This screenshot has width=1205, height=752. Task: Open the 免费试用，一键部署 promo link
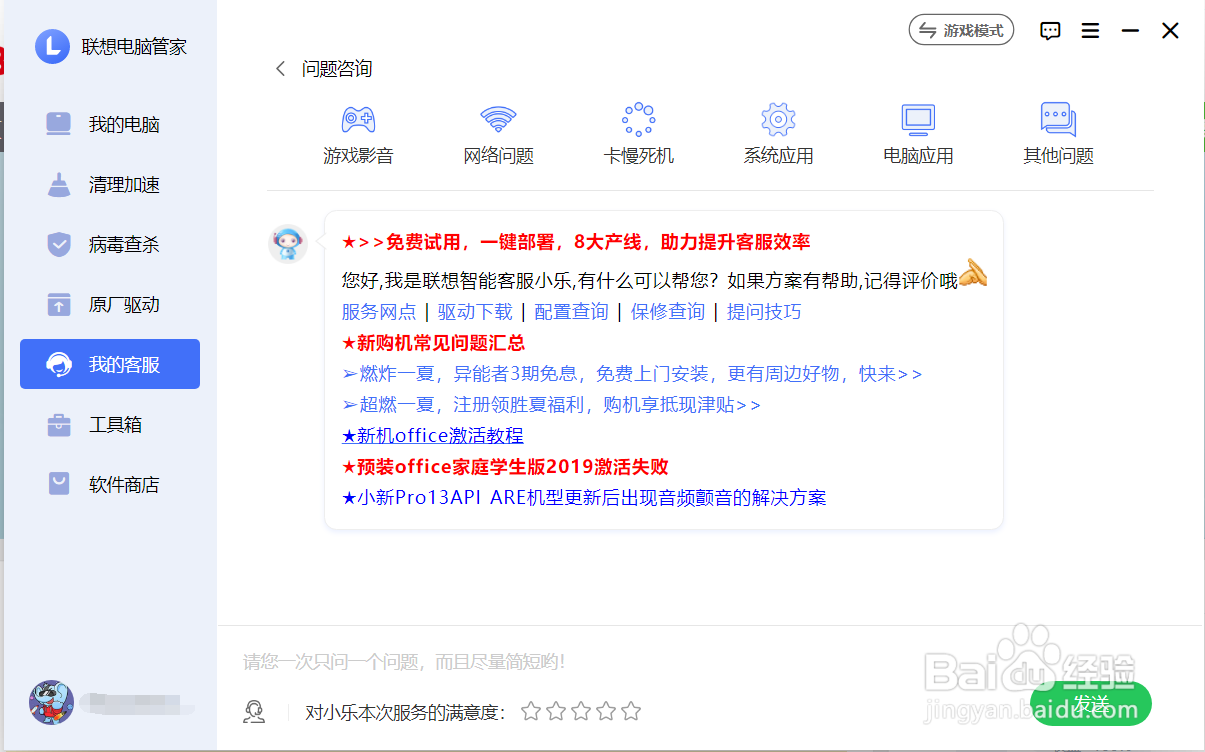point(576,242)
